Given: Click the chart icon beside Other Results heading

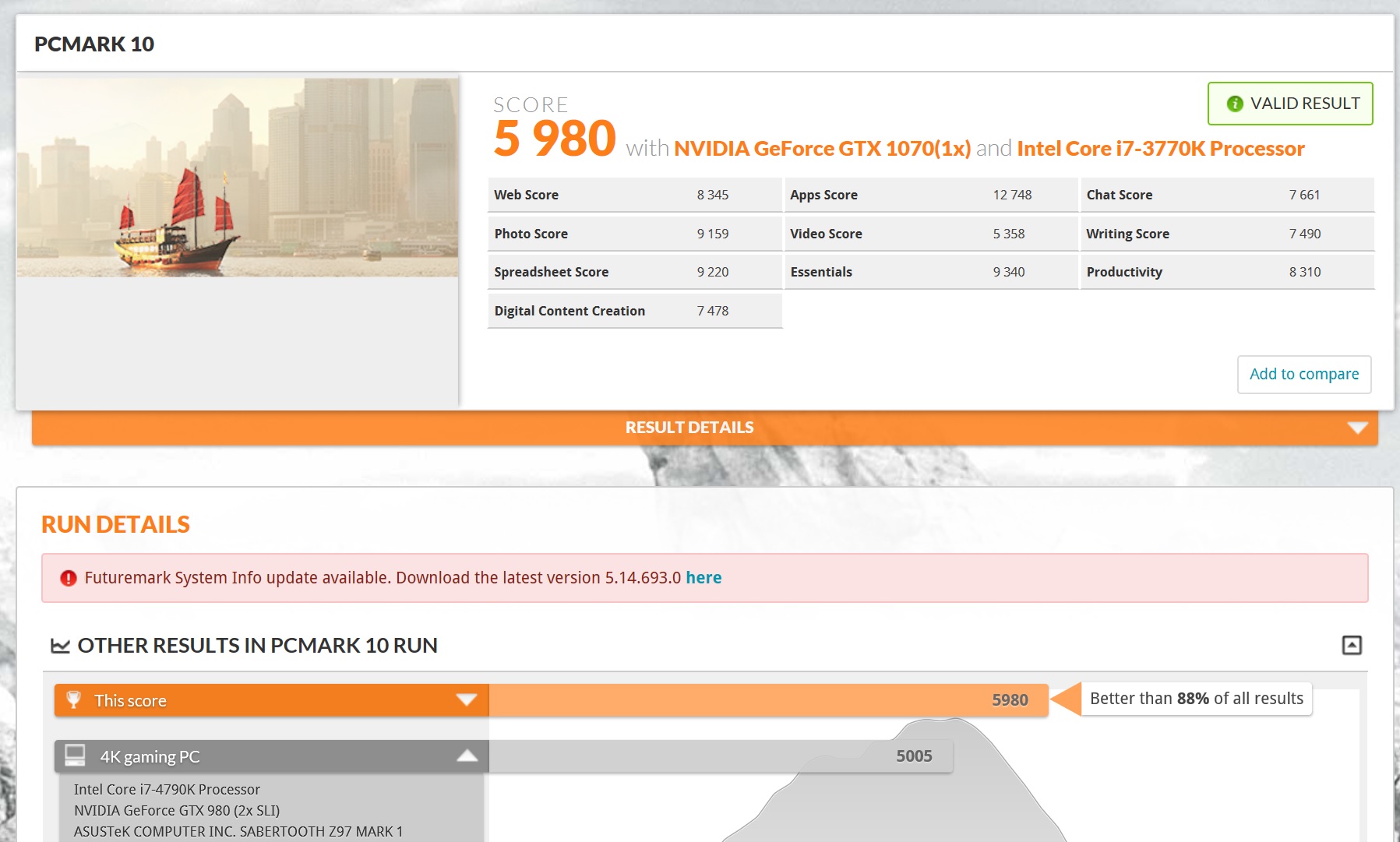Looking at the screenshot, I should (60, 646).
